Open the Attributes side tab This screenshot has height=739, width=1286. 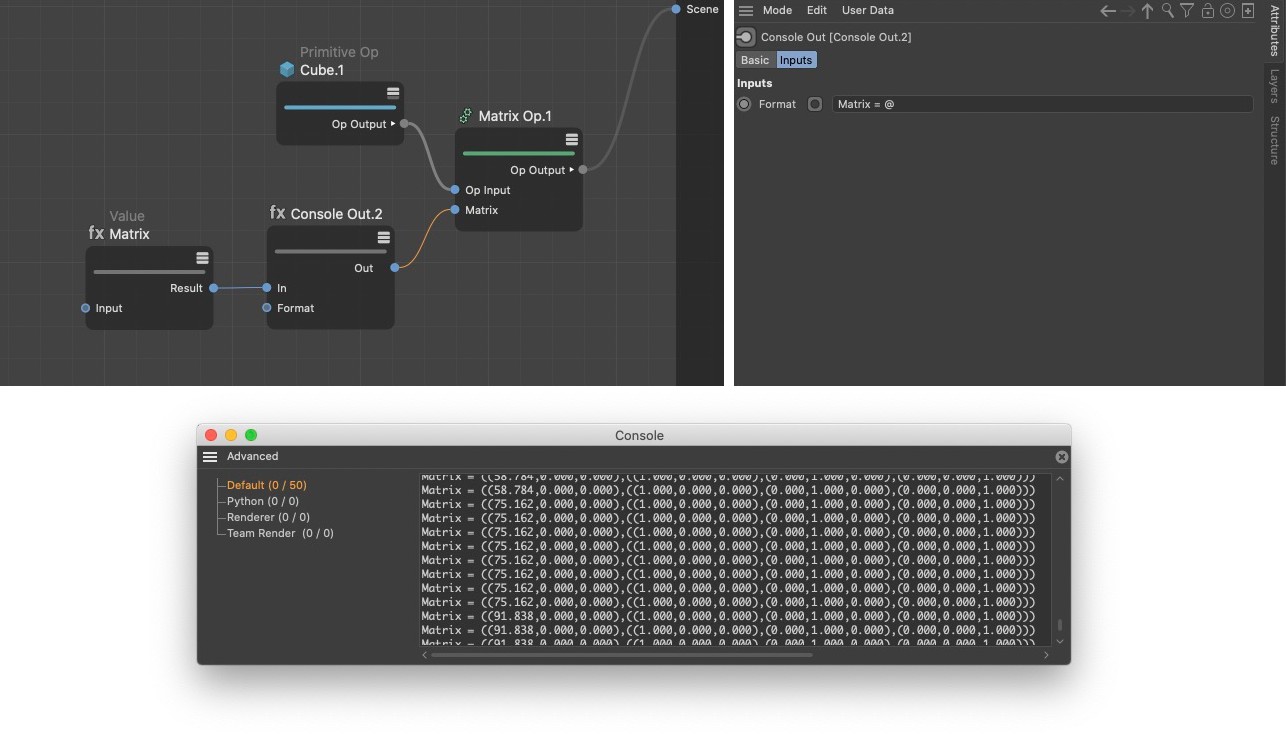(x=1274, y=30)
